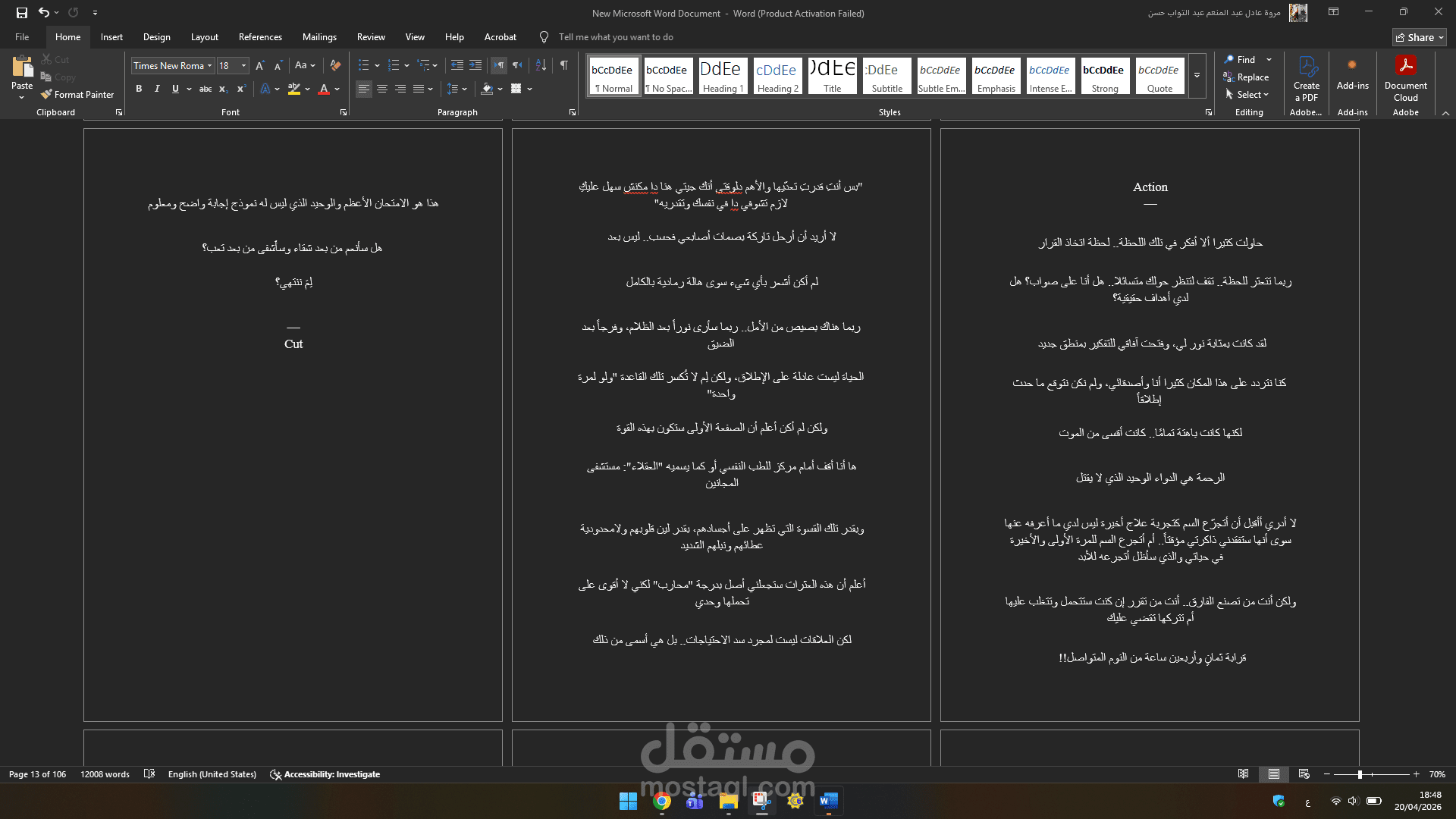Toggle italic formatting
The width and height of the screenshot is (1456, 819).
tap(157, 89)
